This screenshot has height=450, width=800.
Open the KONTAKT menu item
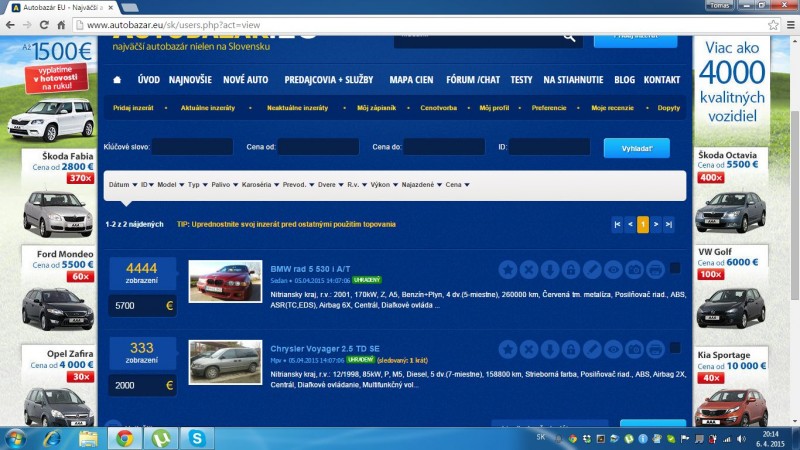[x=662, y=80]
